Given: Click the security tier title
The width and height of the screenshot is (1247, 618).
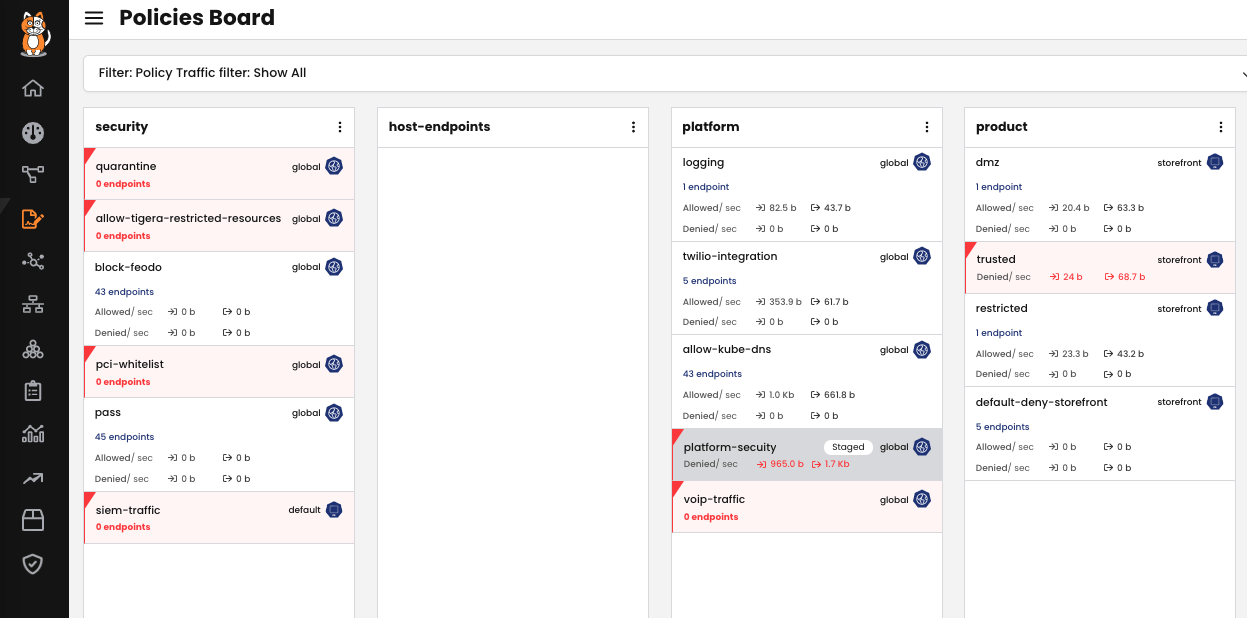Looking at the screenshot, I should point(121,127).
